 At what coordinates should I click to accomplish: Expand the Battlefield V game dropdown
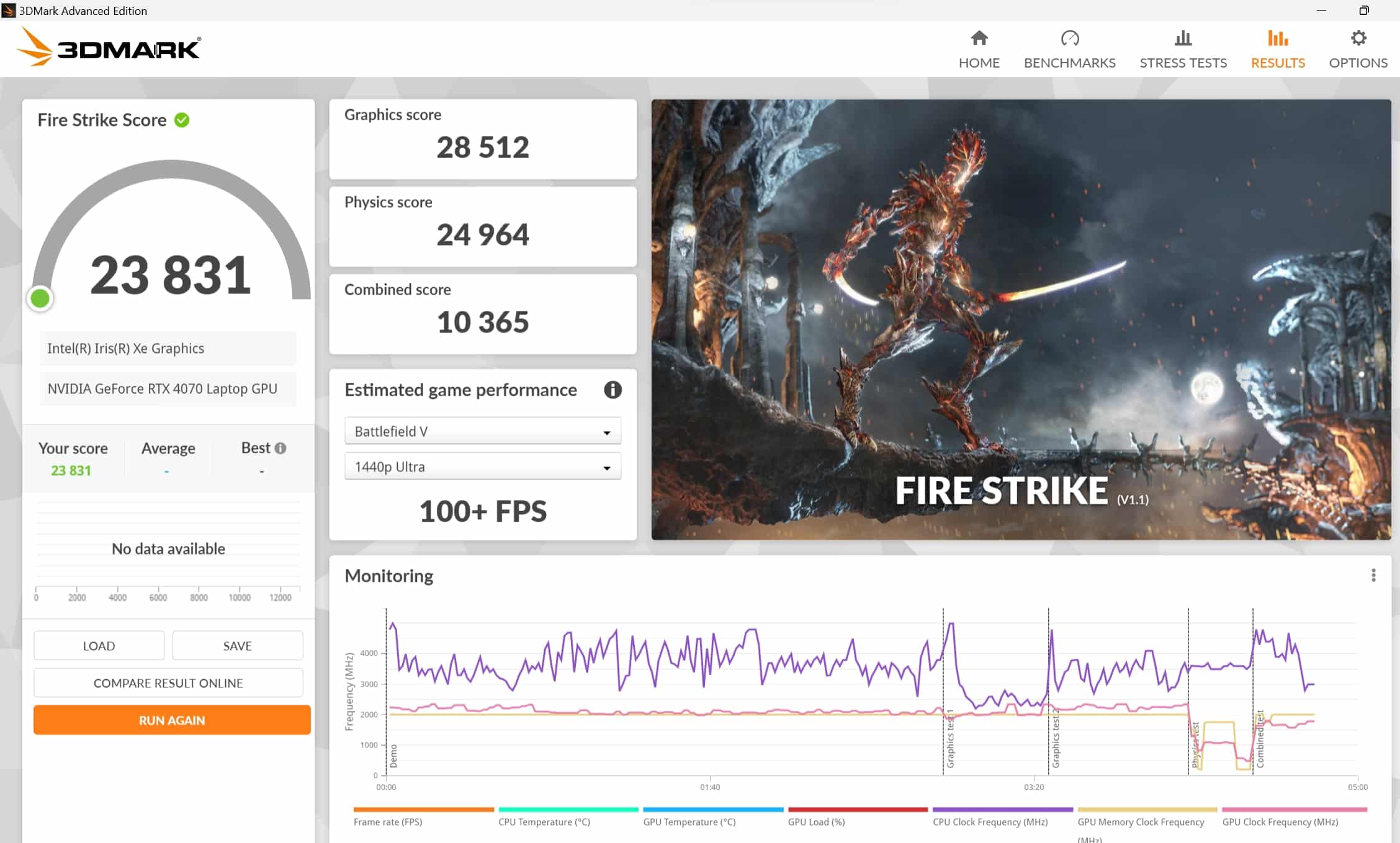[x=482, y=431]
